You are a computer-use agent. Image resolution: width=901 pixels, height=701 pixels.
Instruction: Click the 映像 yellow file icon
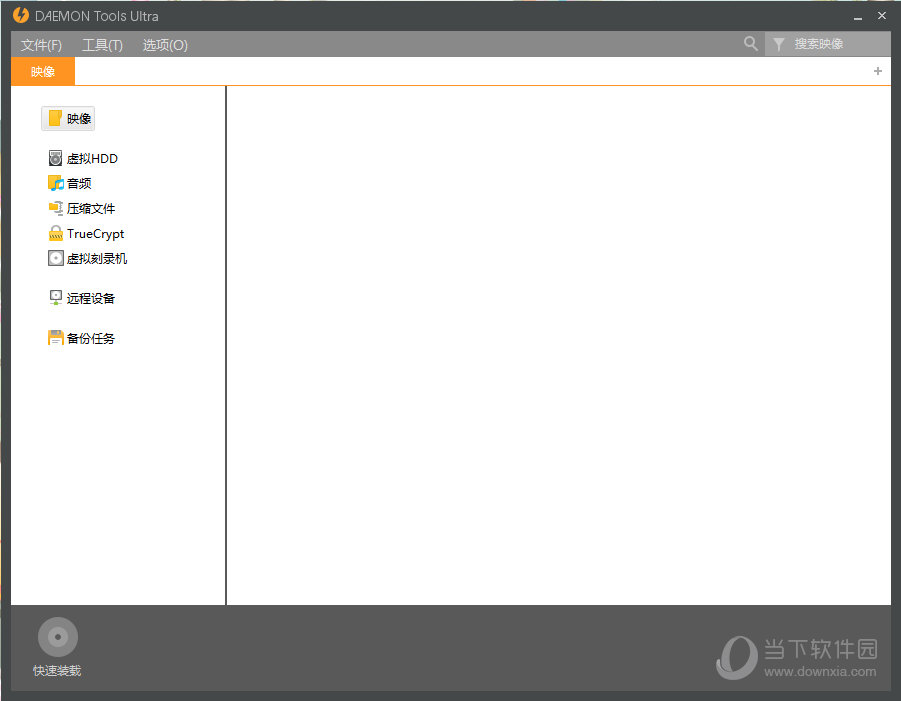click(x=55, y=118)
